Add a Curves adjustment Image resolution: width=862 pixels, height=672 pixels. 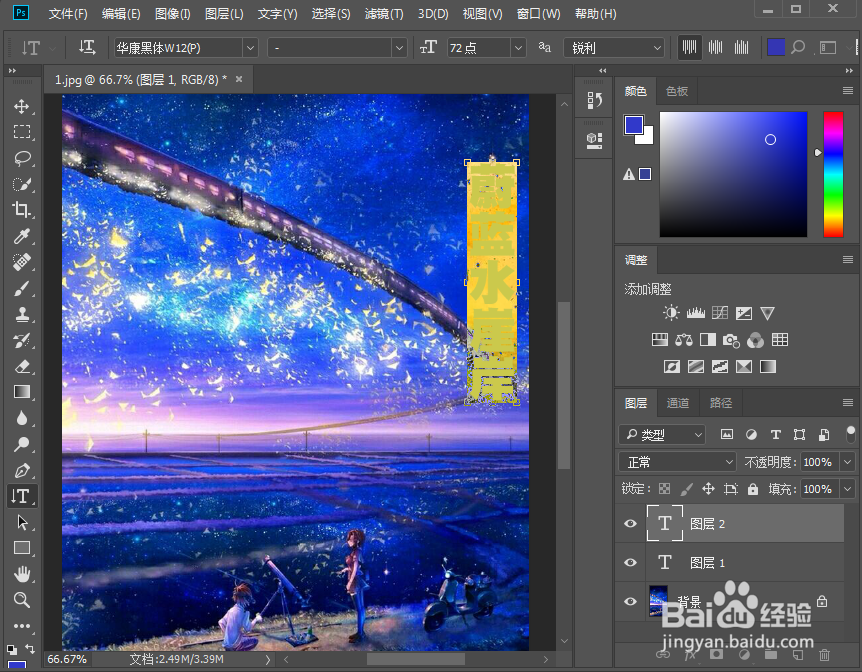point(720,313)
